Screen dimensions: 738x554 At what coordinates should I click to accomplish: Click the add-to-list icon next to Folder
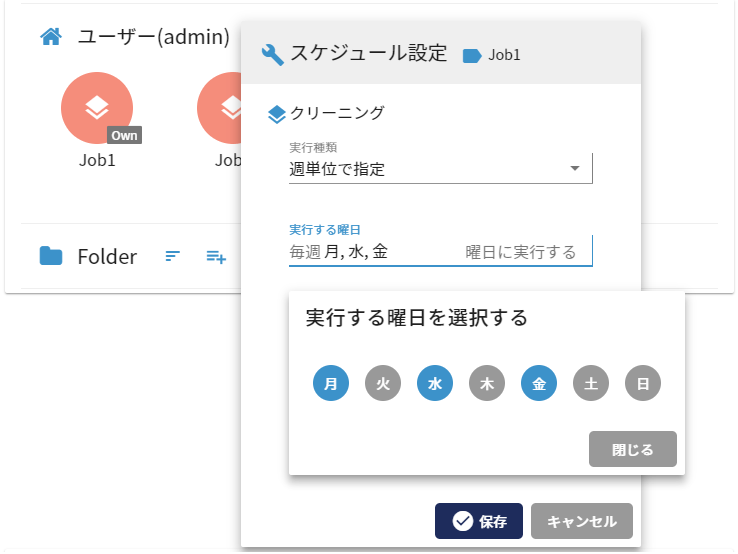click(215, 257)
